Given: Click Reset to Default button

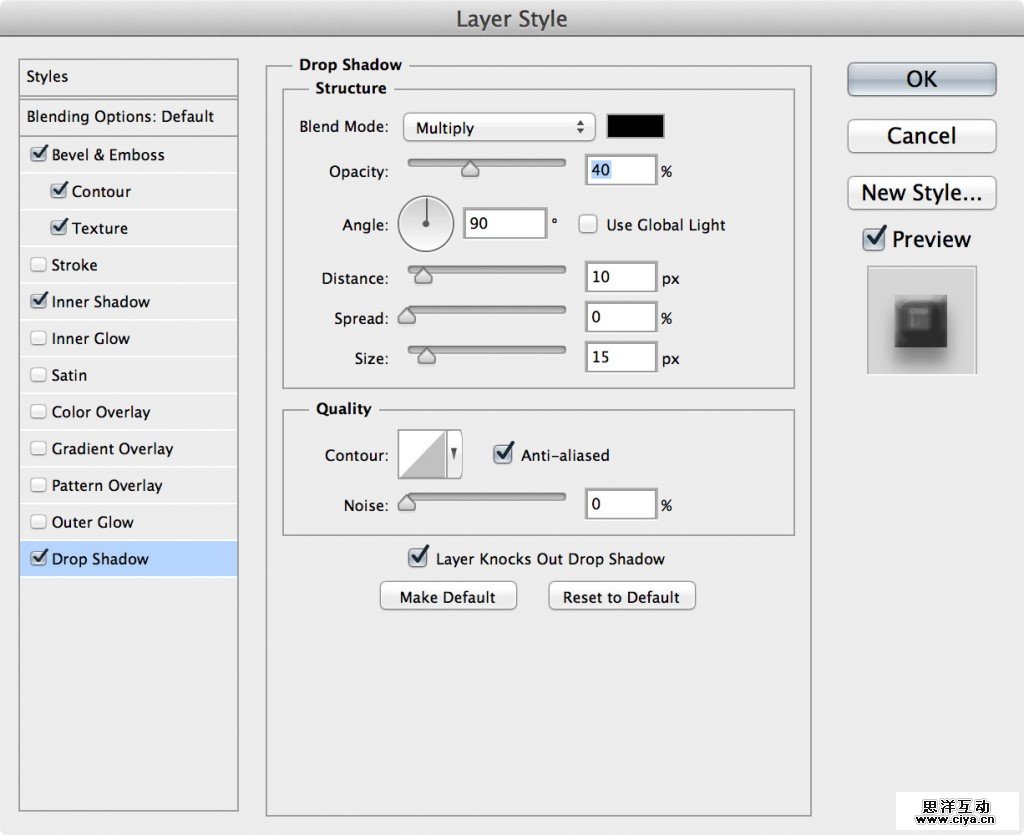Looking at the screenshot, I should [621, 597].
